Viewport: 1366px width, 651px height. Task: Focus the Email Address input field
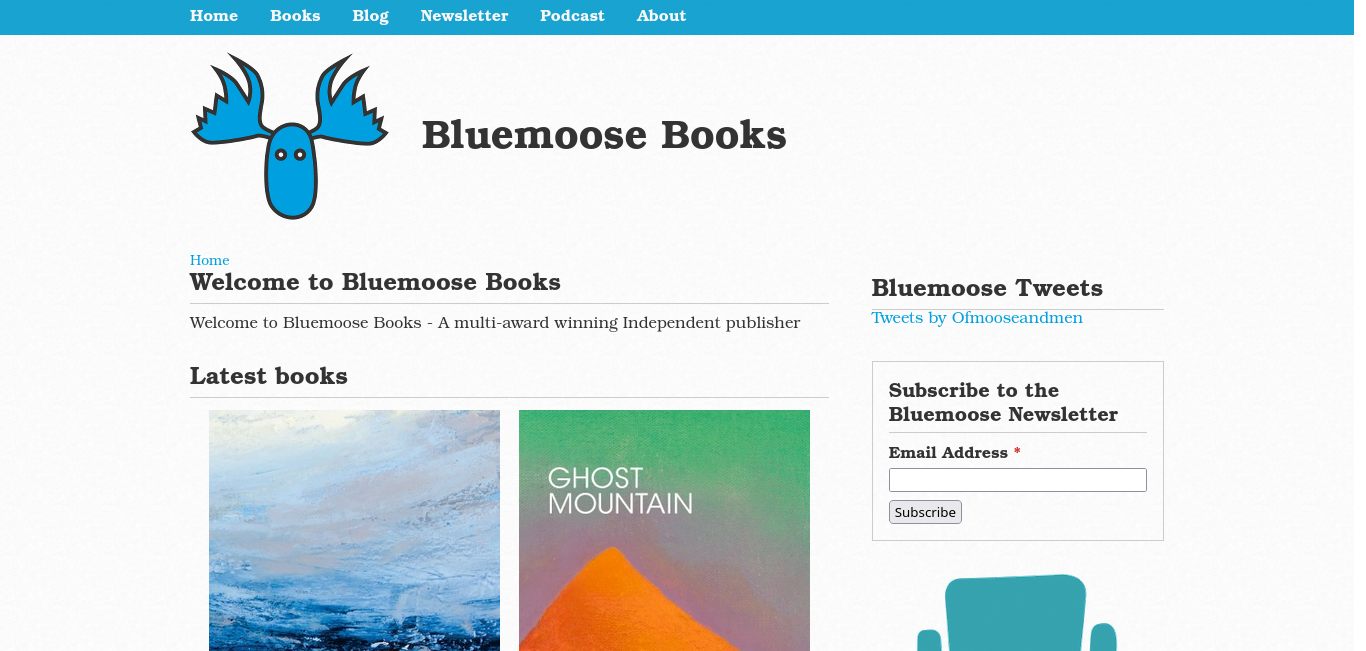(1017, 480)
